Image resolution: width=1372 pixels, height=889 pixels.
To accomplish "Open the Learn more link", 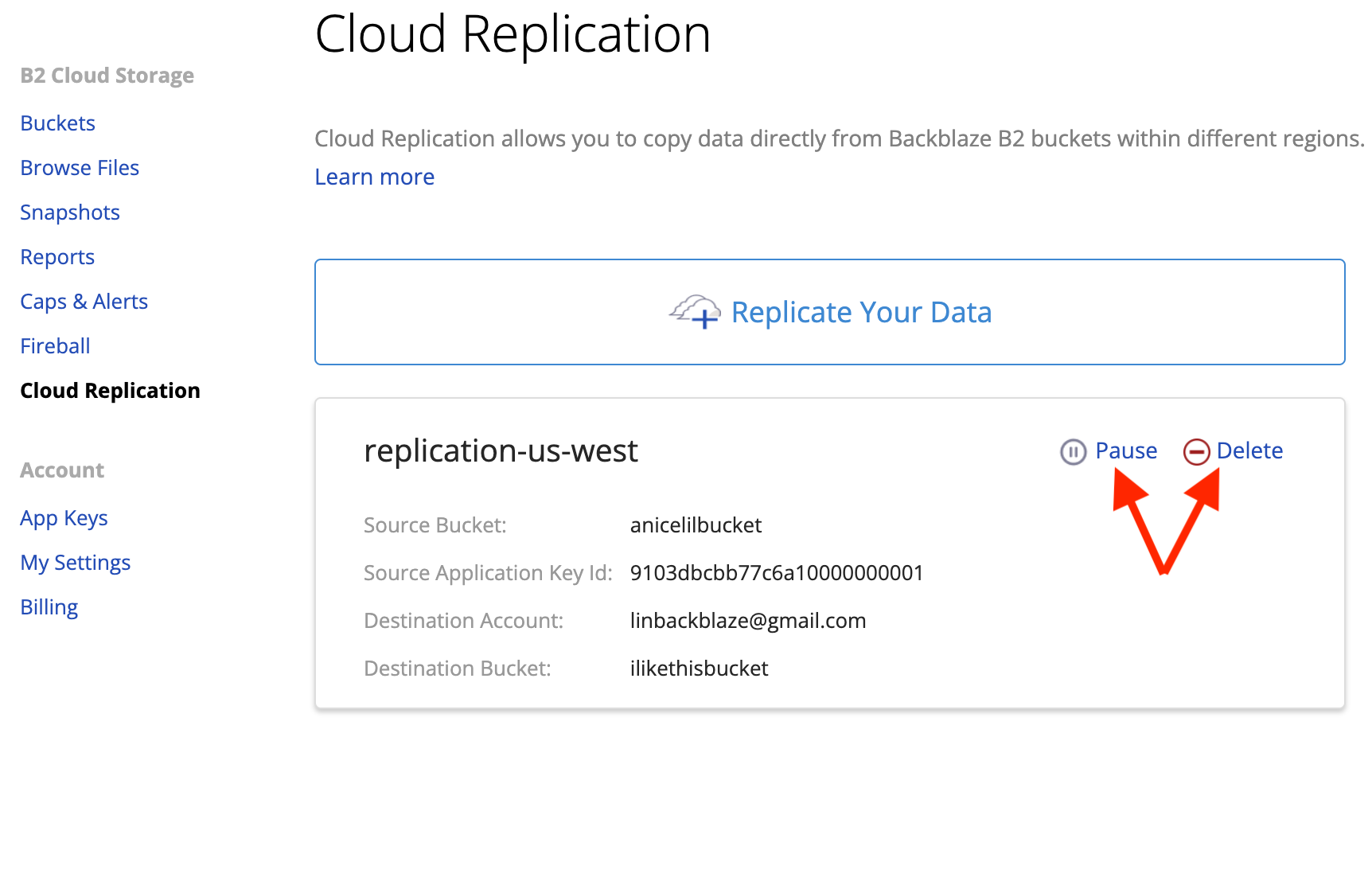I will click(375, 177).
